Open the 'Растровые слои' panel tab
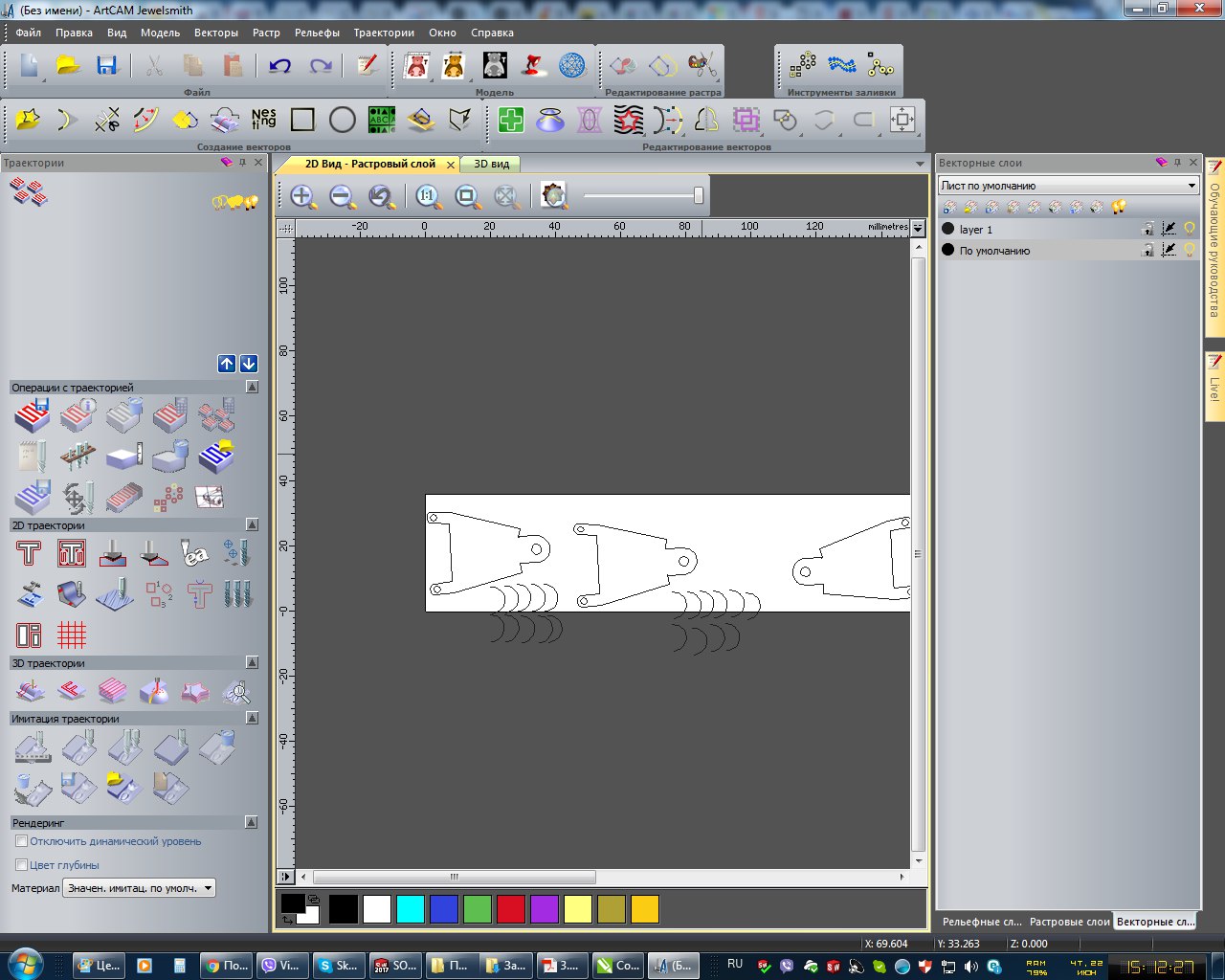The width and height of the screenshot is (1225, 980). (1069, 922)
